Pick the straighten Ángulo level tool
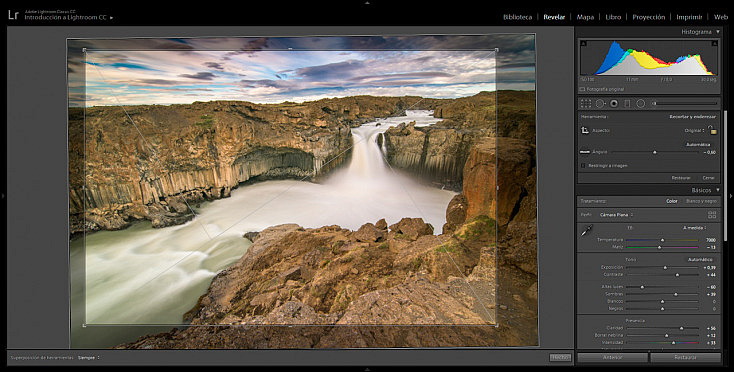Image resolution: width=734 pixels, height=372 pixels. click(x=585, y=152)
